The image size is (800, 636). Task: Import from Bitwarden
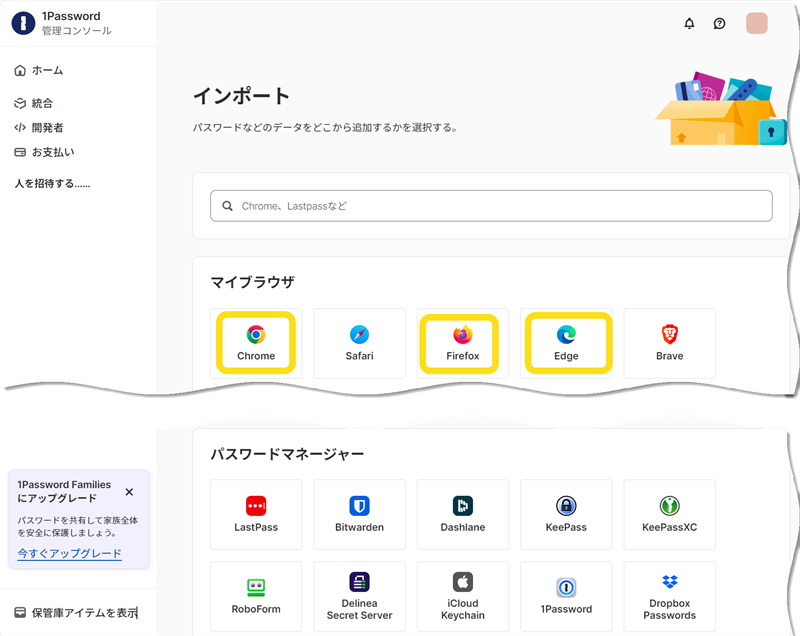pos(359,515)
